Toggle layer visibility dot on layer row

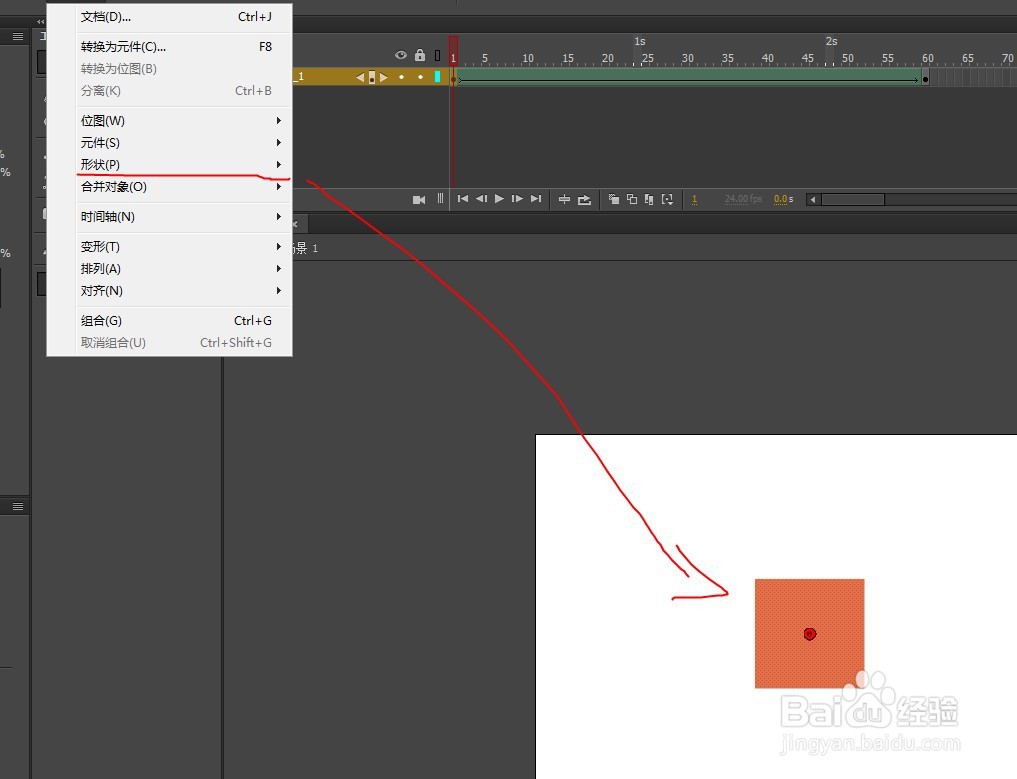click(401, 77)
